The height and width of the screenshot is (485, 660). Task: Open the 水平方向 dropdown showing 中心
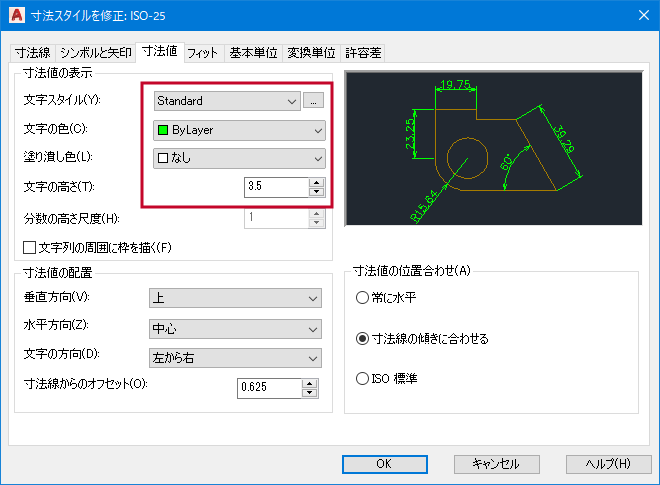point(234,328)
